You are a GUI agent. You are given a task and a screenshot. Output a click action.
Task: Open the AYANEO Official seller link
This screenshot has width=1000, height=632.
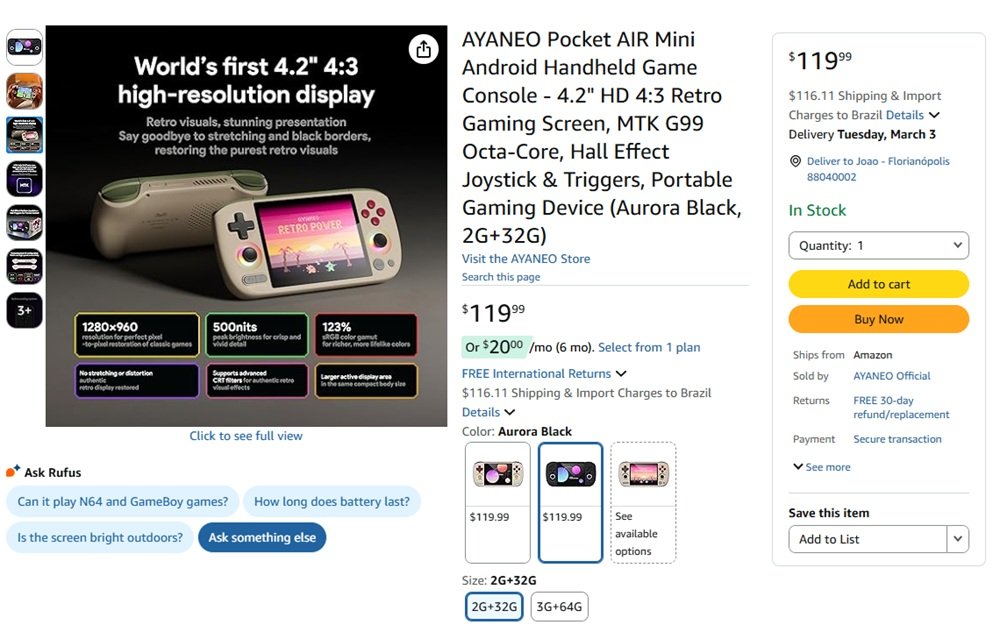(891, 376)
